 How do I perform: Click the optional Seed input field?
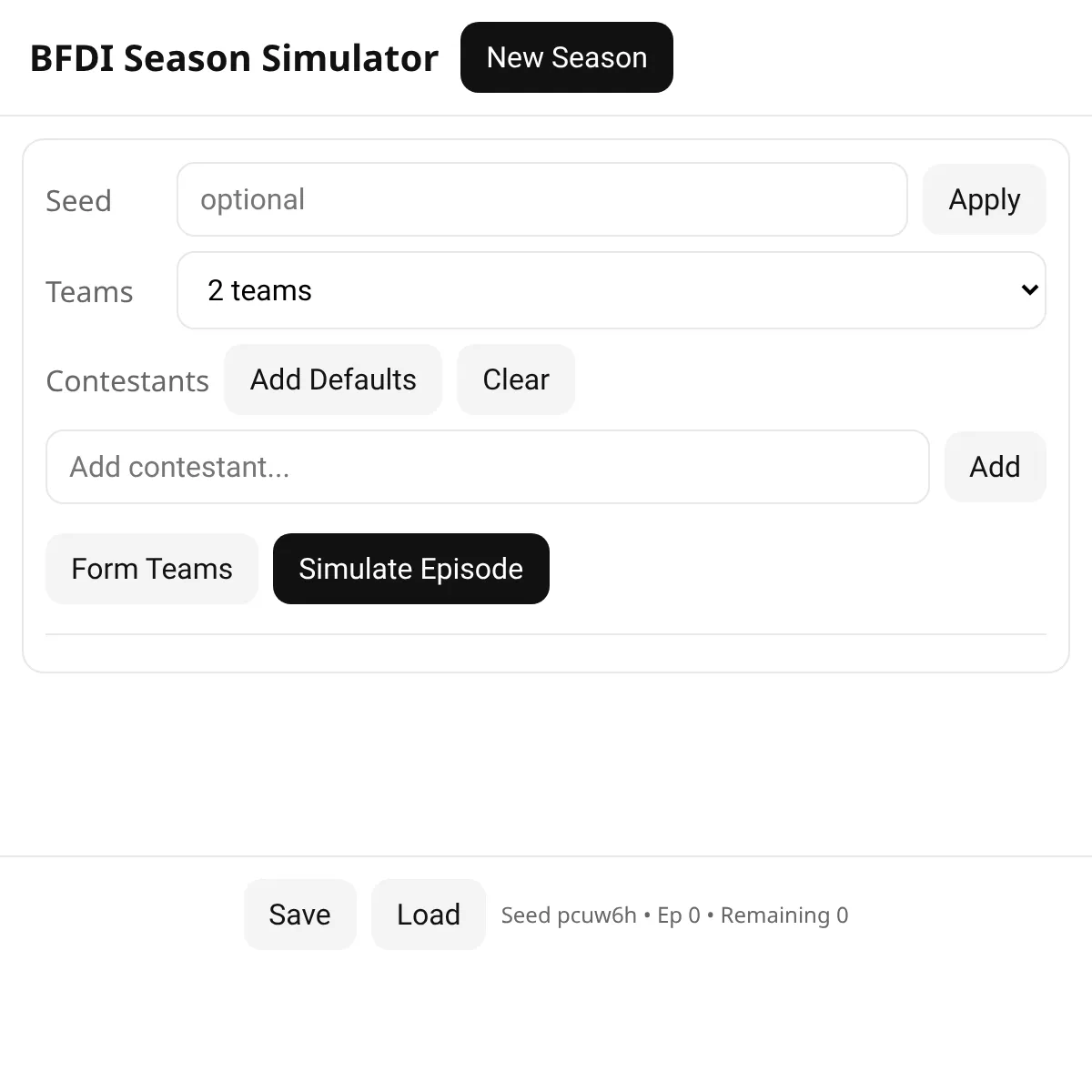(x=541, y=199)
